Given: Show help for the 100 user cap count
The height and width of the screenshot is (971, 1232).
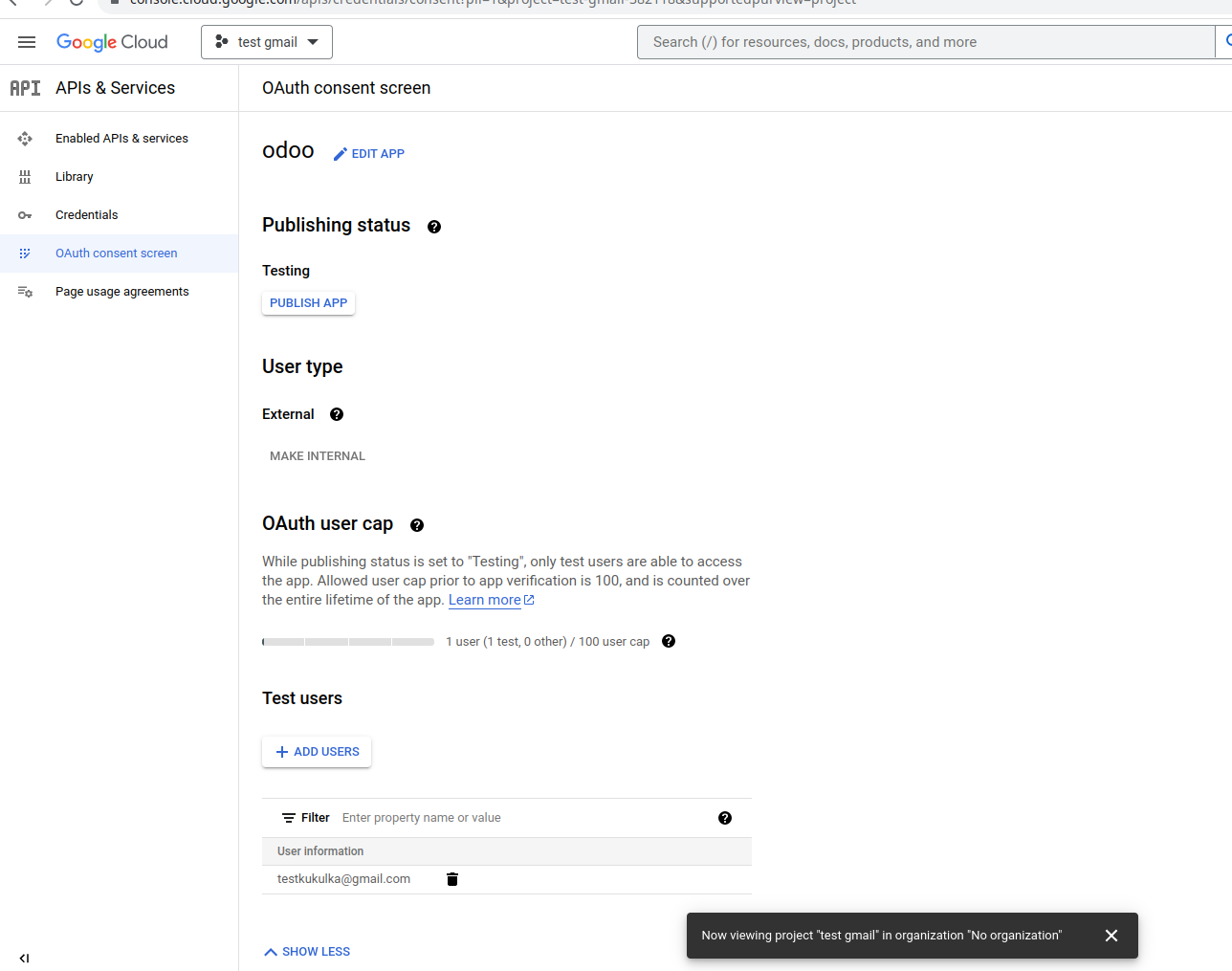Looking at the screenshot, I should (669, 641).
